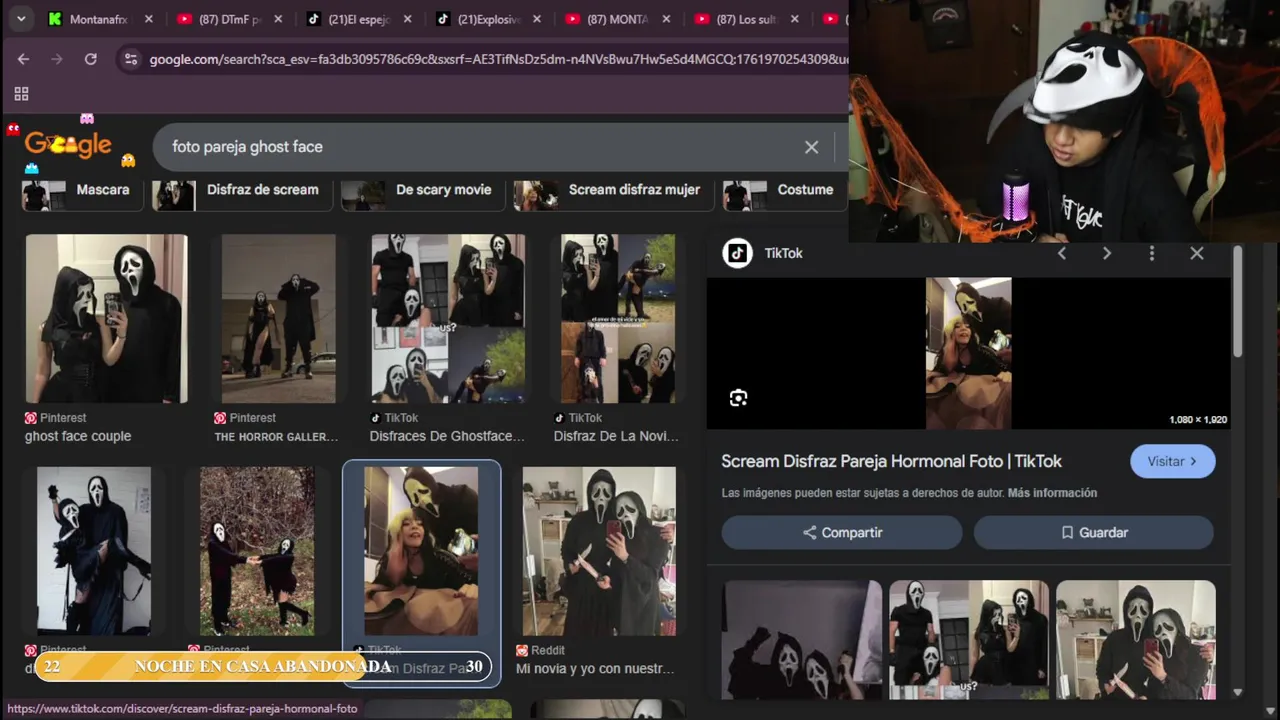Open the browser tab search dropdown
This screenshot has height=720, width=1280.
point(20,18)
